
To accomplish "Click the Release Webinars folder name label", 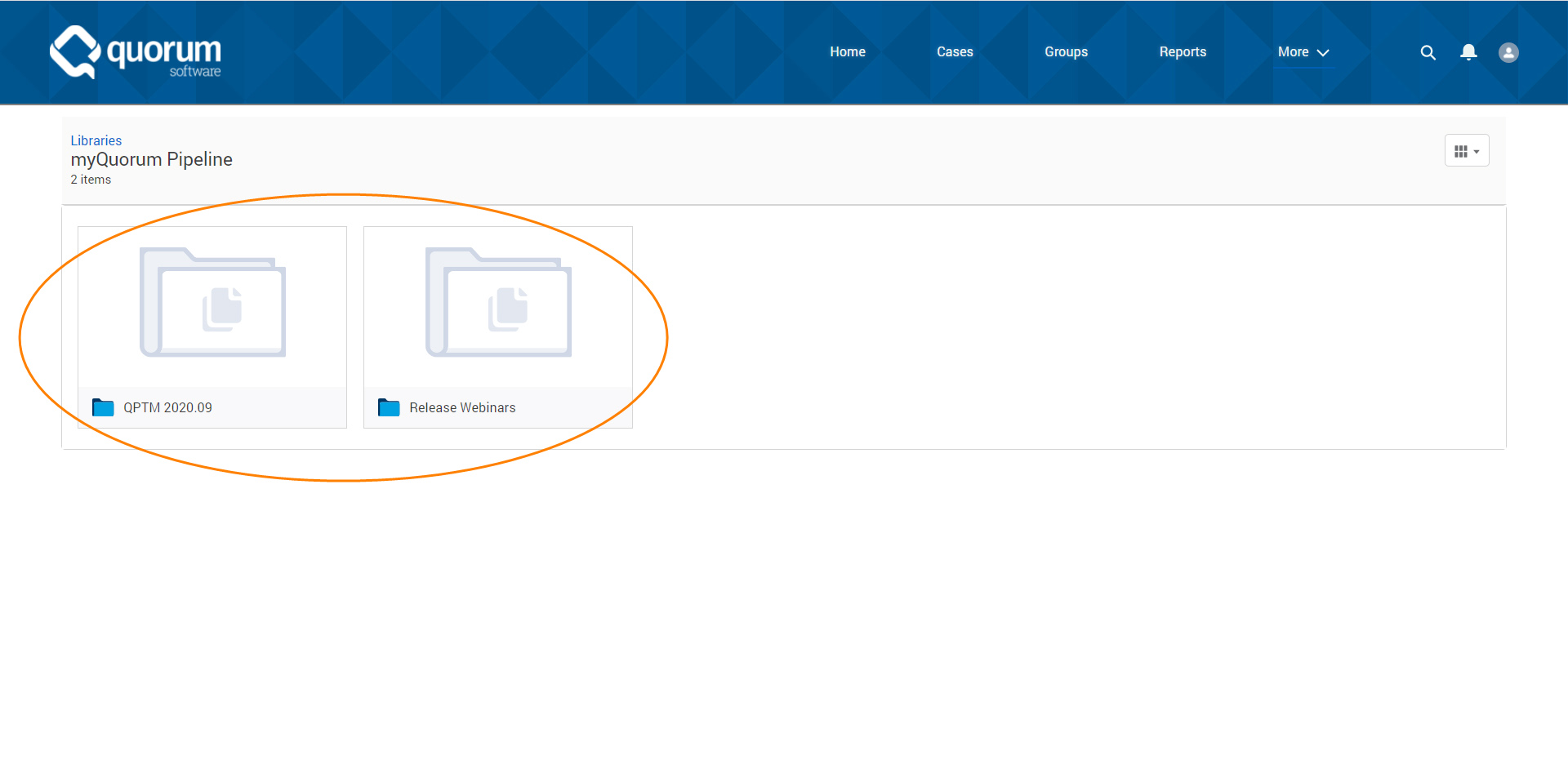I will click(x=462, y=407).
